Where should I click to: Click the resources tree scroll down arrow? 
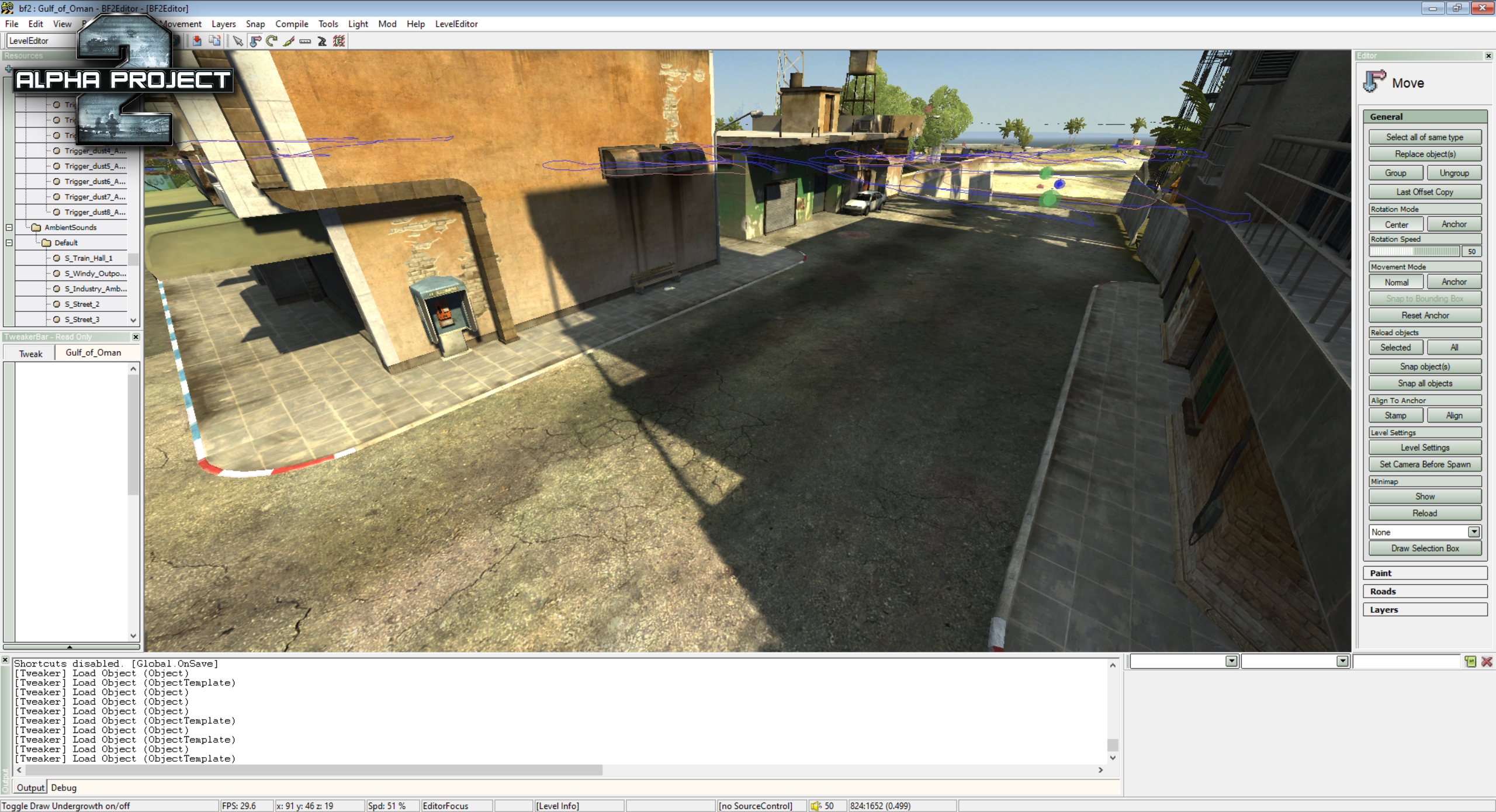point(133,320)
